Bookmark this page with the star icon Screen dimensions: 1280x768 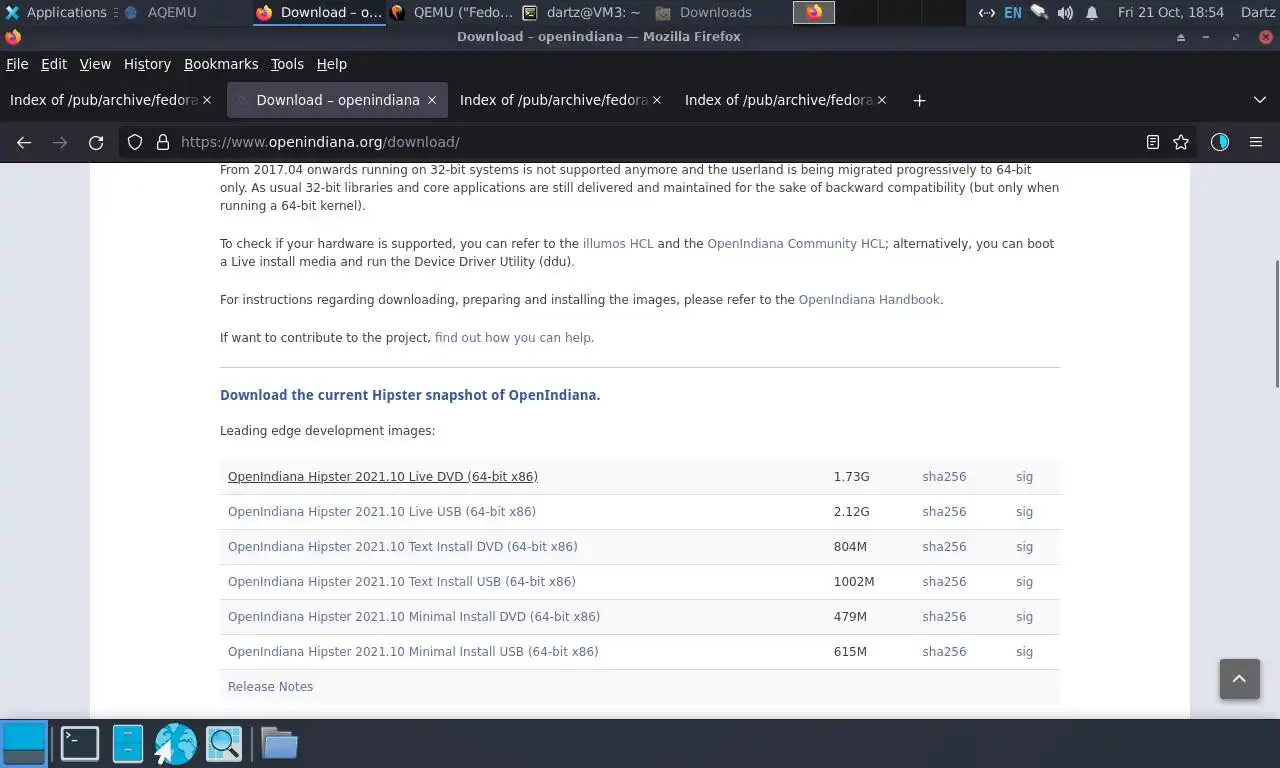point(1181,142)
